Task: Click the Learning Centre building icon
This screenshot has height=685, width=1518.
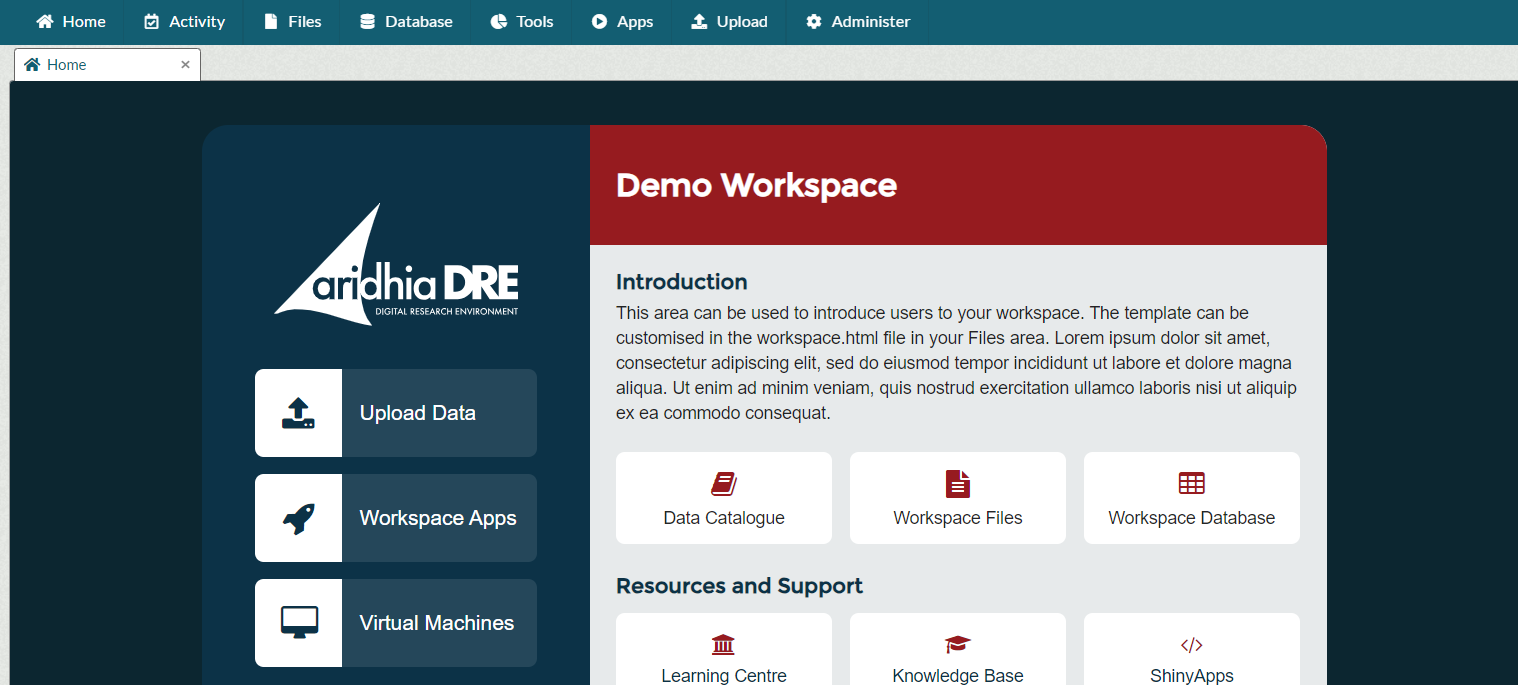Action: click(723, 644)
